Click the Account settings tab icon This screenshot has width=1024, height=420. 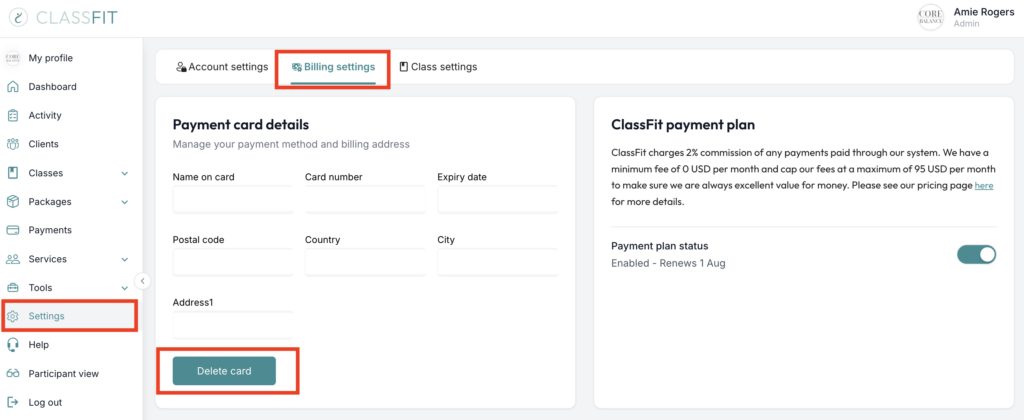pos(182,67)
